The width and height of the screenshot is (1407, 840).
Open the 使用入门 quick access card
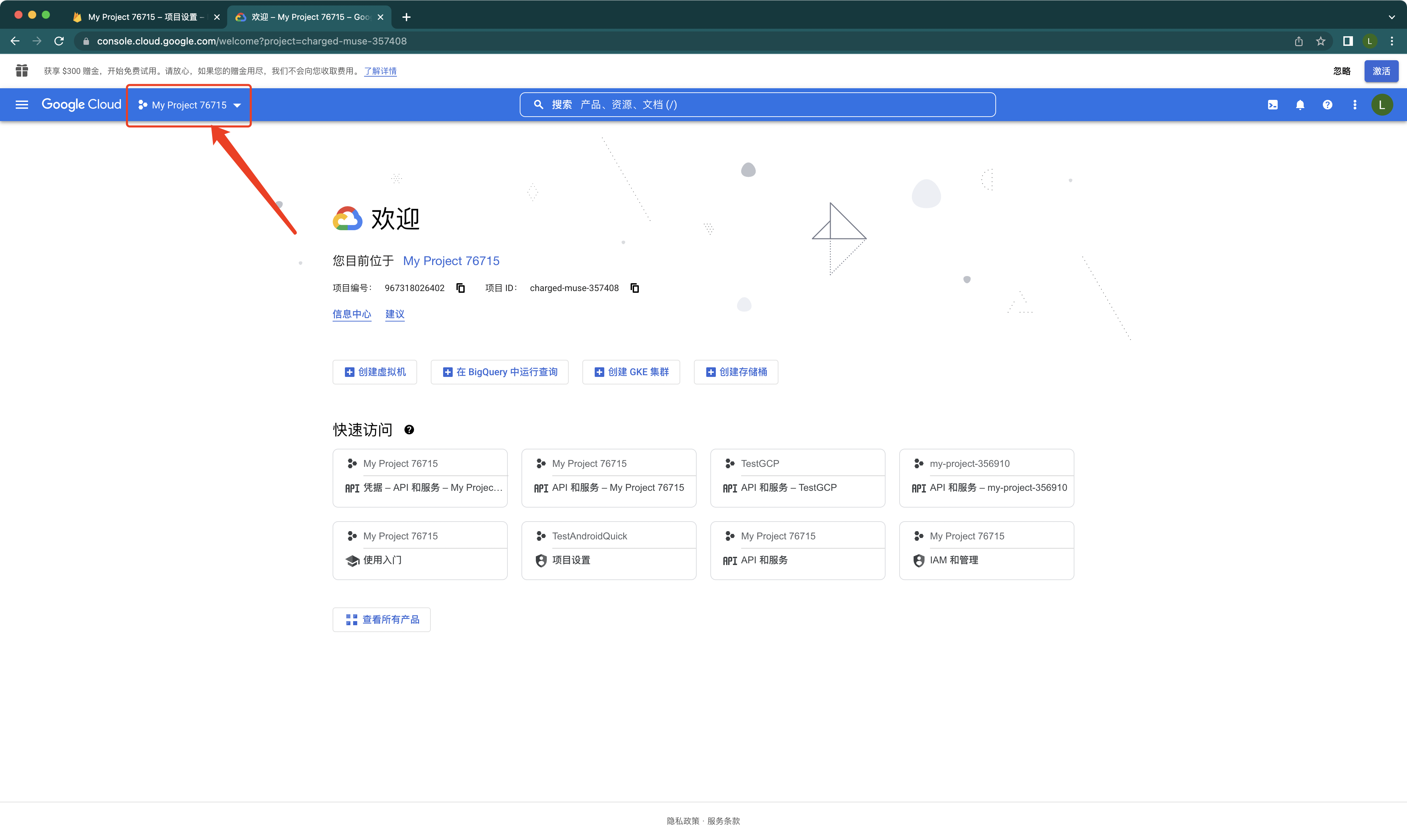420,551
